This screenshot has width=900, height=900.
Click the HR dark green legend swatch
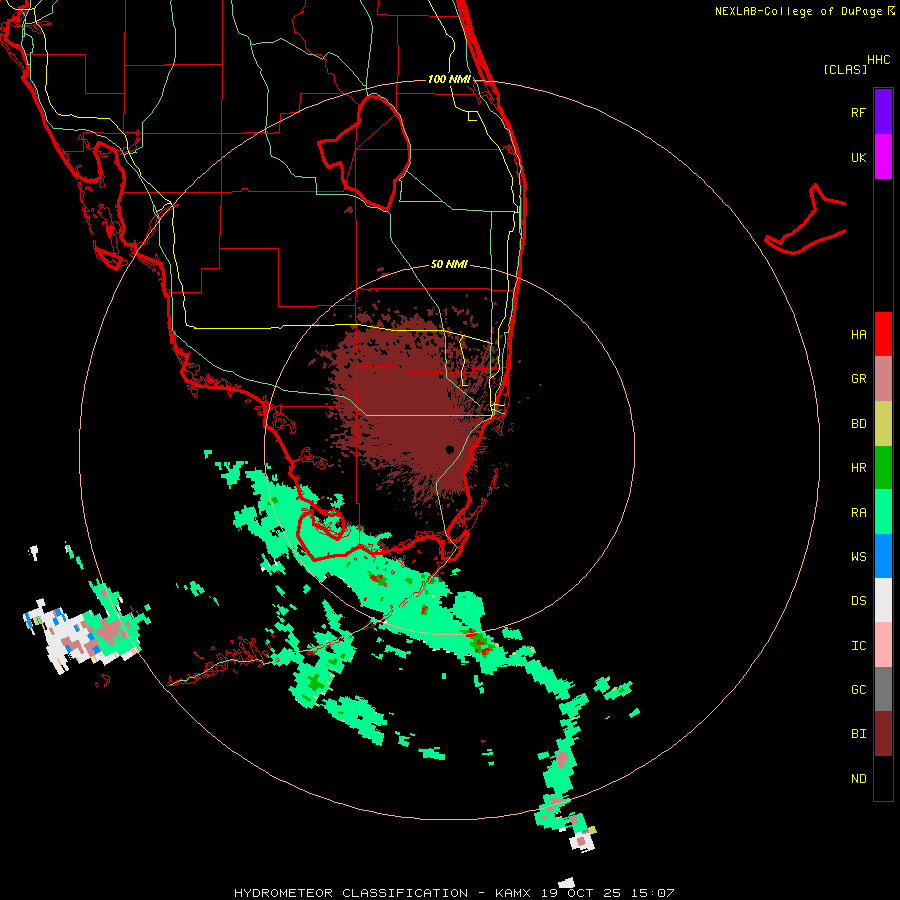883,468
